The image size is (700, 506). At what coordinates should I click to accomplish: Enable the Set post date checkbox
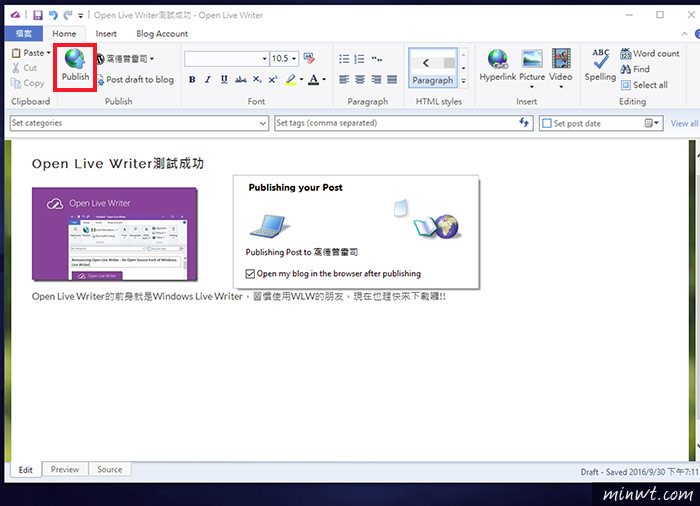pyautogui.click(x=547, y=123)
